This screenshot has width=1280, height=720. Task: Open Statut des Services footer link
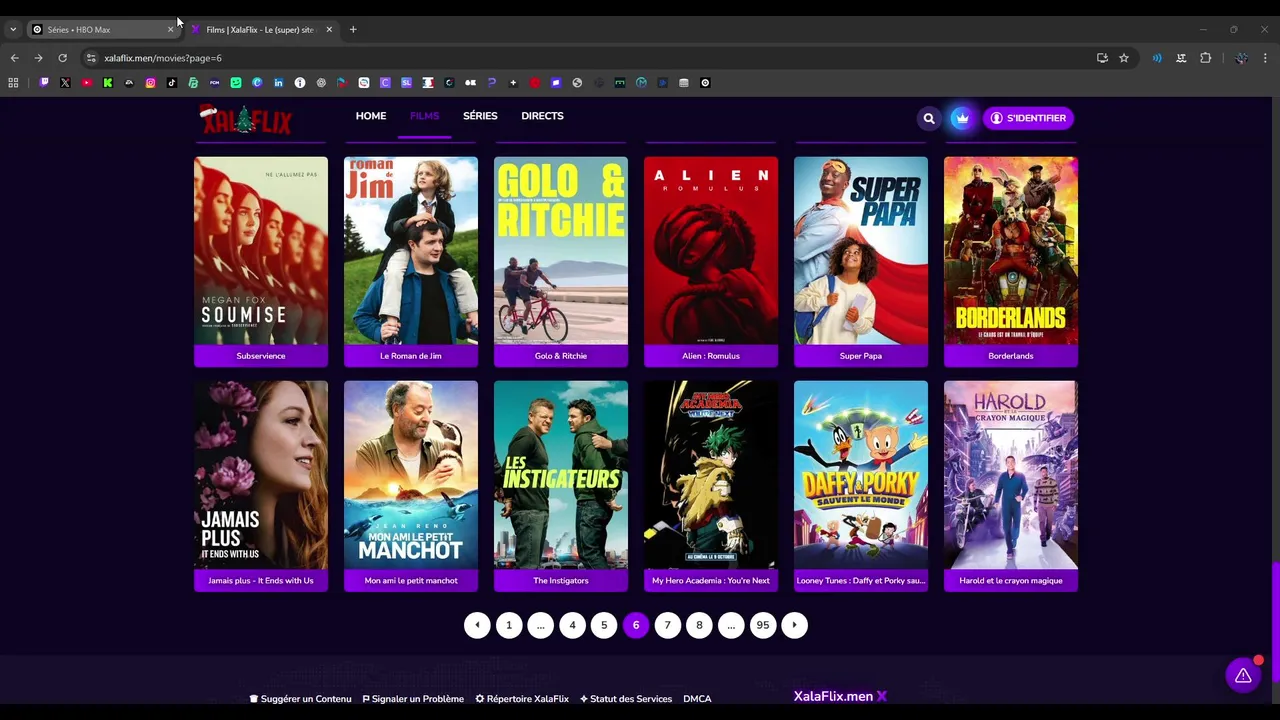tap(626, 699)
